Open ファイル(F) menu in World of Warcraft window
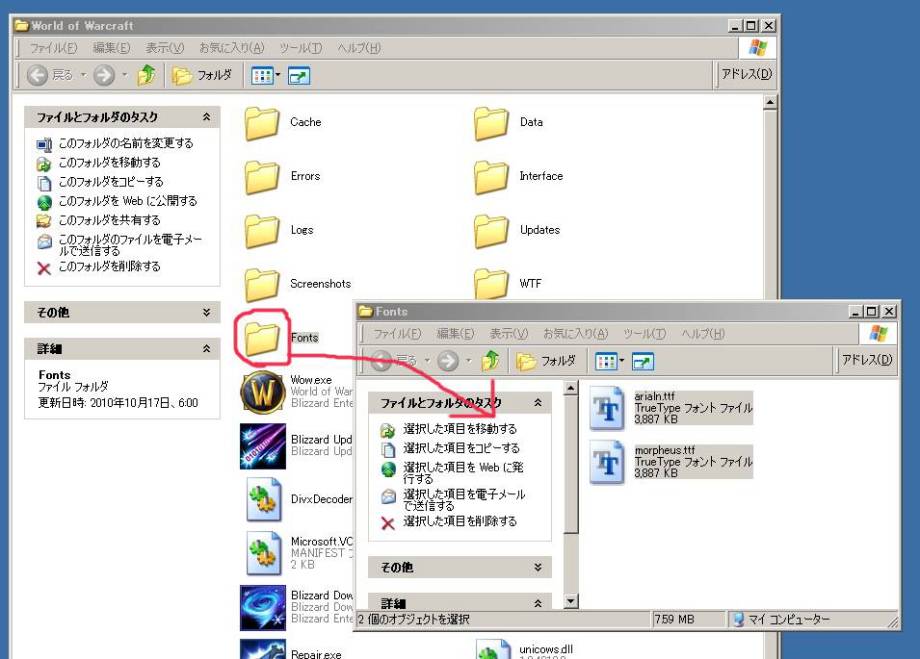The image size is (920, 659). (x=53, y=48)
